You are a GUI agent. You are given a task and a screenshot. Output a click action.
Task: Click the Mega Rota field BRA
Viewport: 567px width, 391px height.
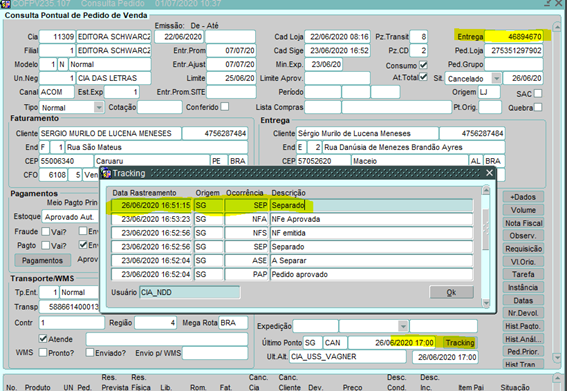pyautogui.click(x=233, y=323)
